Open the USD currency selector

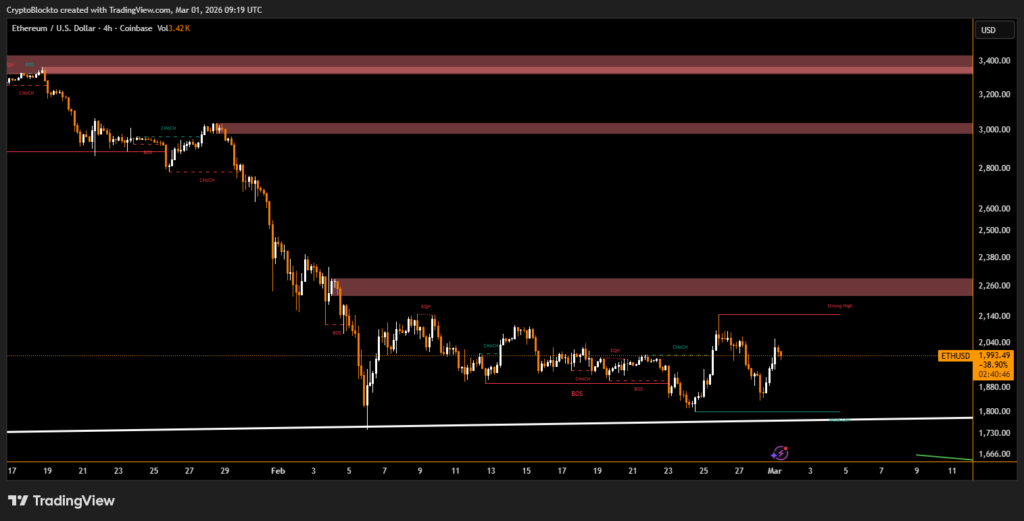[988, 30]
